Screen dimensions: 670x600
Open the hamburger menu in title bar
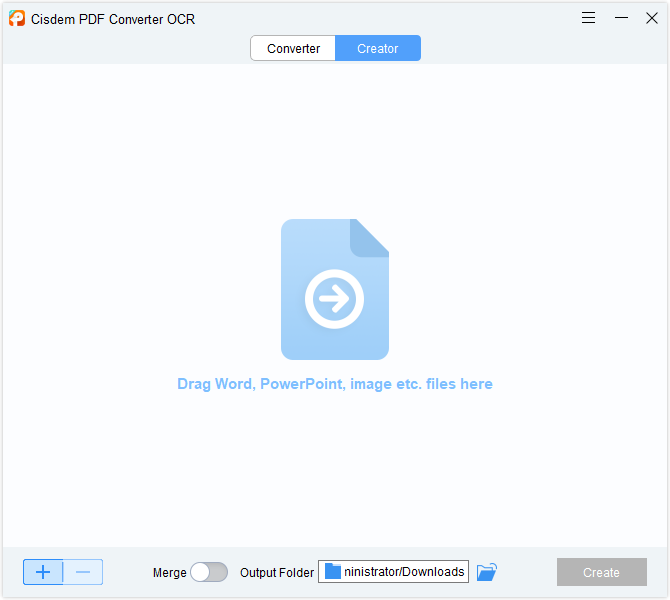tap(588, 18)
